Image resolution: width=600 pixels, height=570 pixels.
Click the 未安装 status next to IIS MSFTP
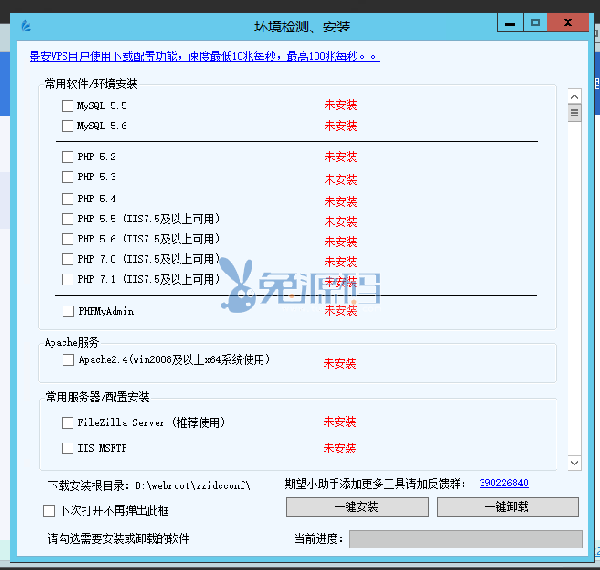[x=340, y=448]
